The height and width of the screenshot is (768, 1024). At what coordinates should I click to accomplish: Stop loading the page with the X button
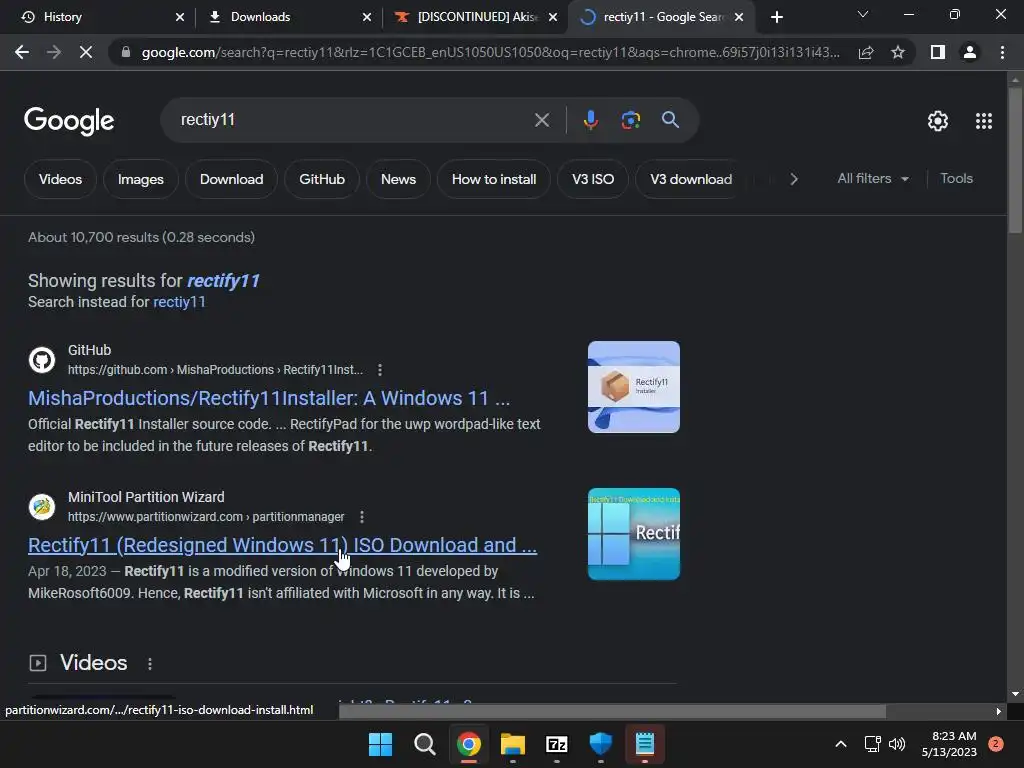(x=86, y=52)
